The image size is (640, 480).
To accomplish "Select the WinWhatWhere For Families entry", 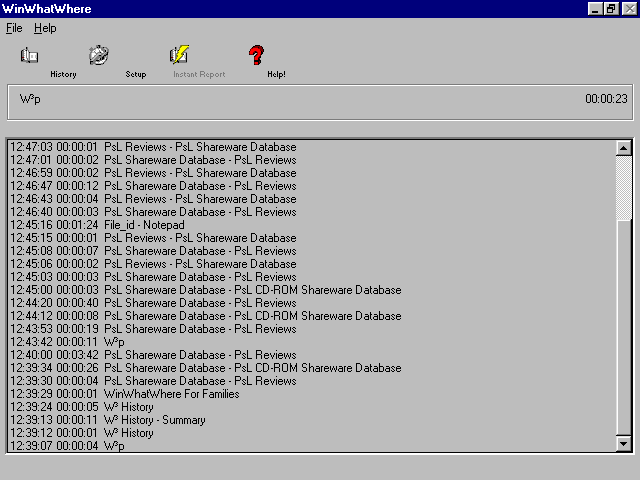I will click(171, 394).
